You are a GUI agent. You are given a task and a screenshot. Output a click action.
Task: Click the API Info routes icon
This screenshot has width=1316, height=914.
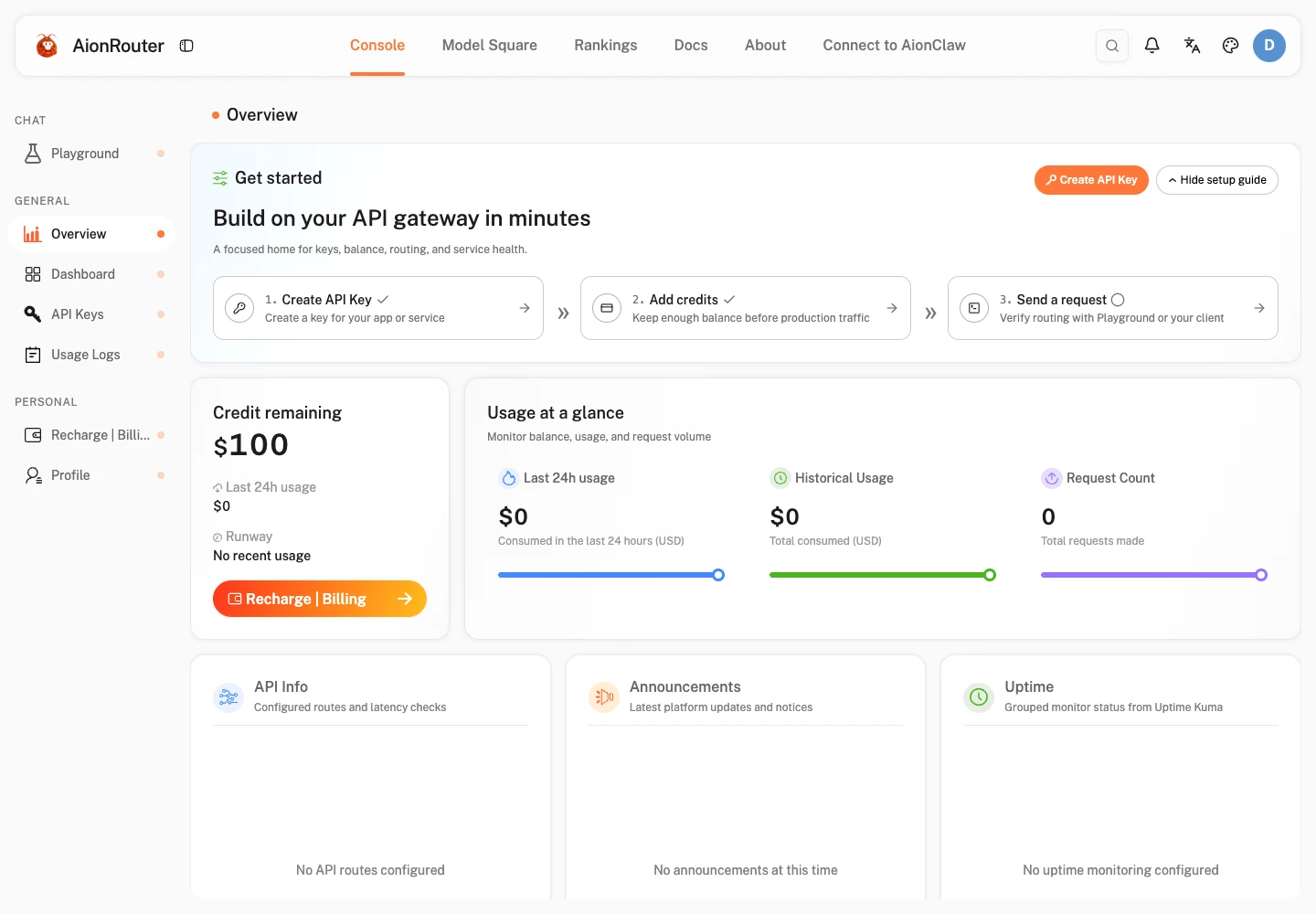tap(228, 697)
